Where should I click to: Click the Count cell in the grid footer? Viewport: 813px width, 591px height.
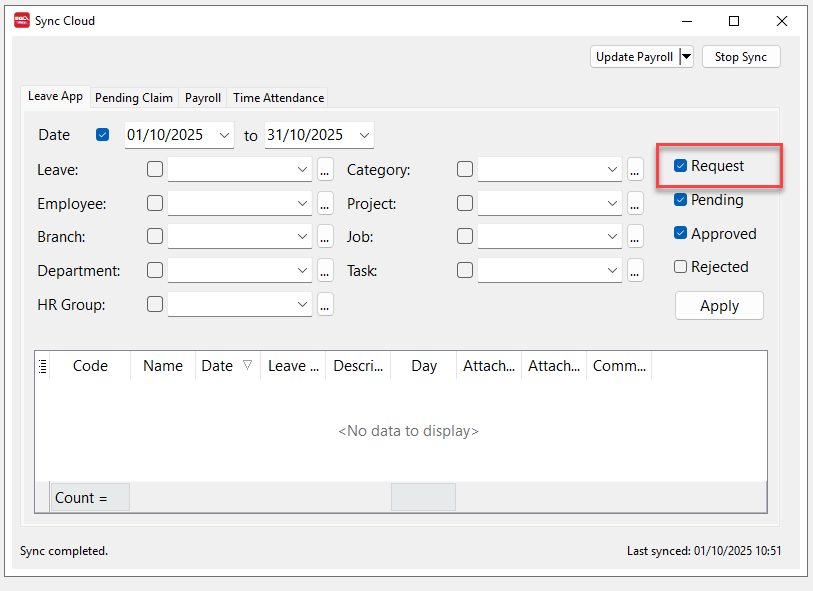pyautogui.click(x=89, y=497)
